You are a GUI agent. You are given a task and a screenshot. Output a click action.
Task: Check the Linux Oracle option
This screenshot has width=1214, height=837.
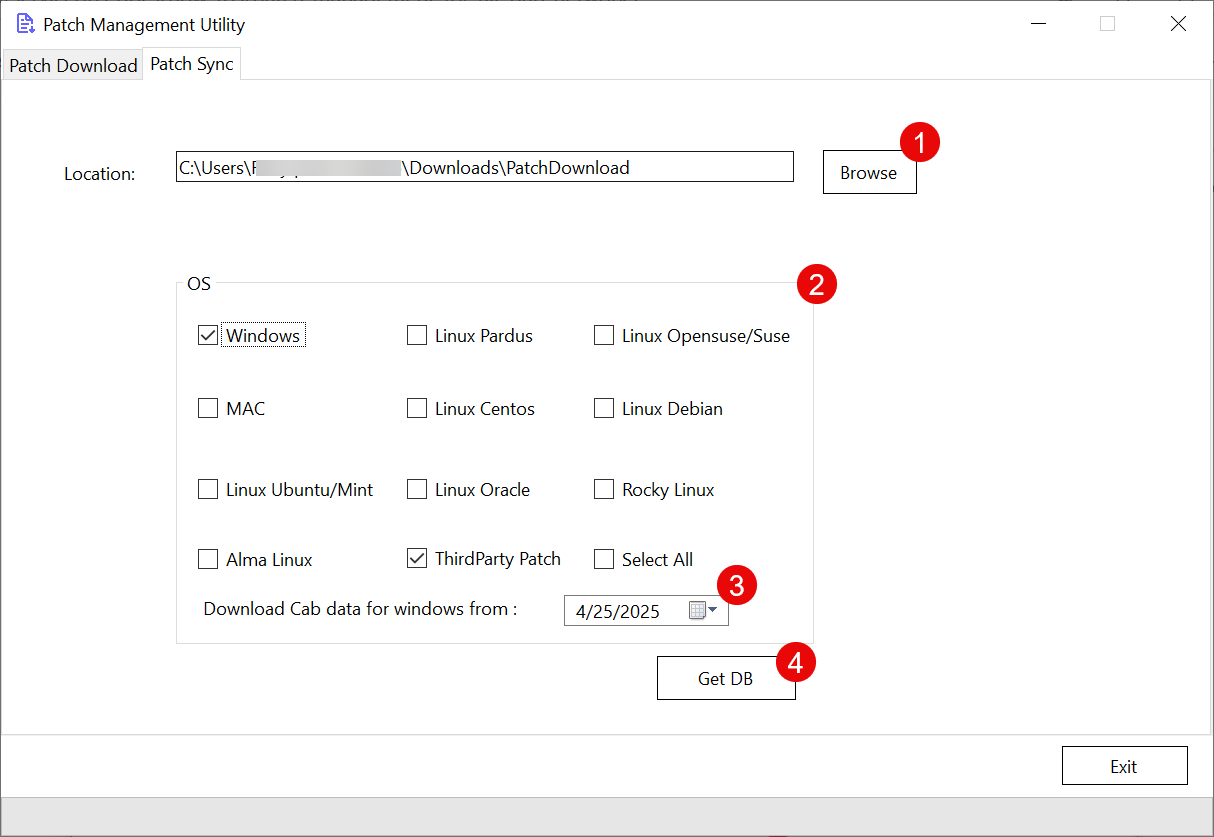click(x=416, y=489)
